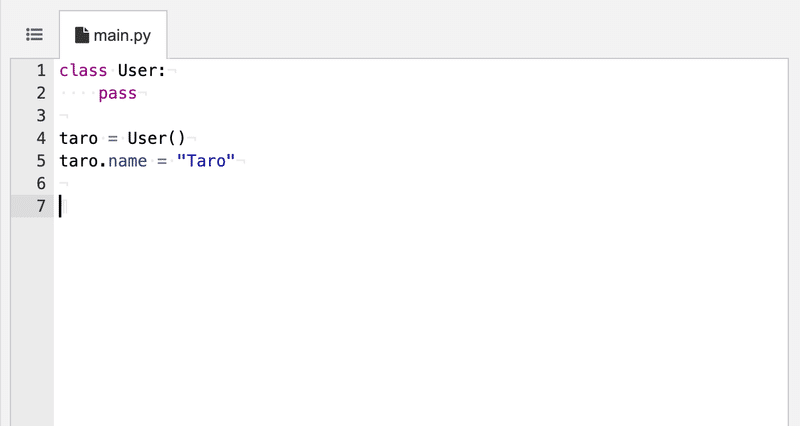Click the file icon on main.py tab

(x=82, y=35)
